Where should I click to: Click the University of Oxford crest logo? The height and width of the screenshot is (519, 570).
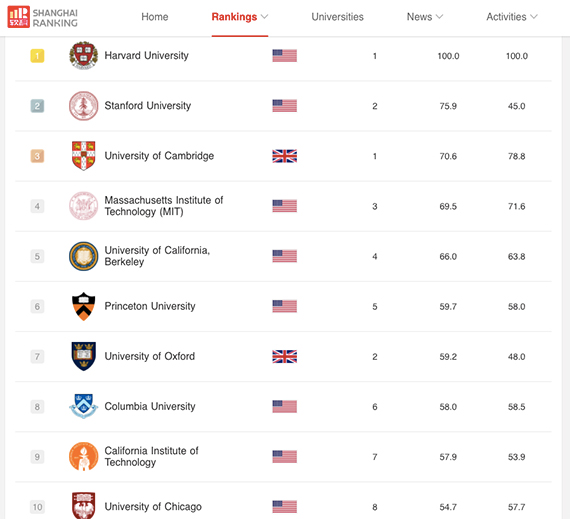point(84,356)
